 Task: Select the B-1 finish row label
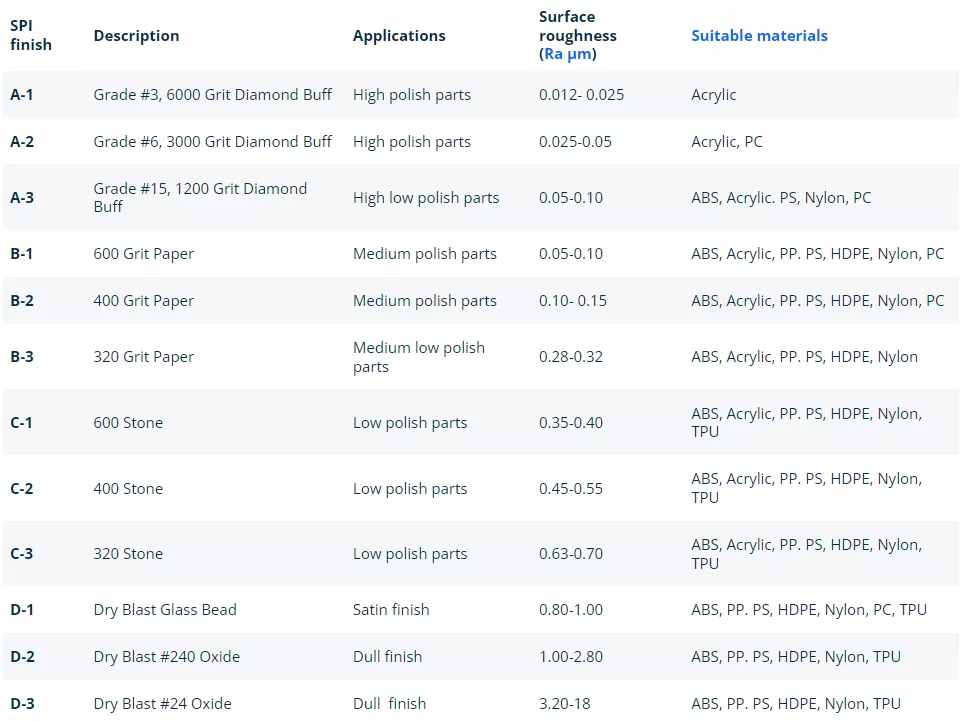coord(22,254)
